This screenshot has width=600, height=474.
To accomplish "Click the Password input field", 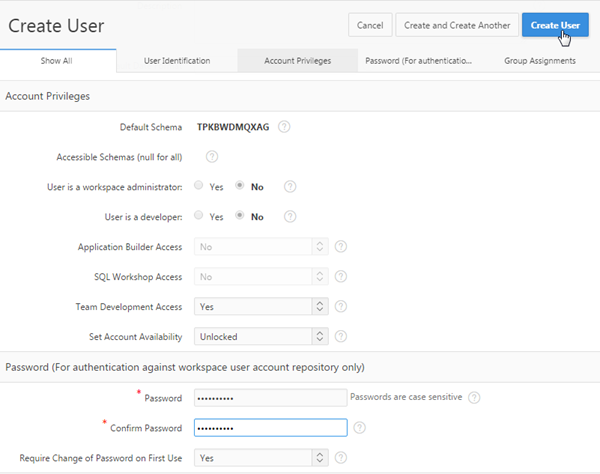I will coord(271,397).
